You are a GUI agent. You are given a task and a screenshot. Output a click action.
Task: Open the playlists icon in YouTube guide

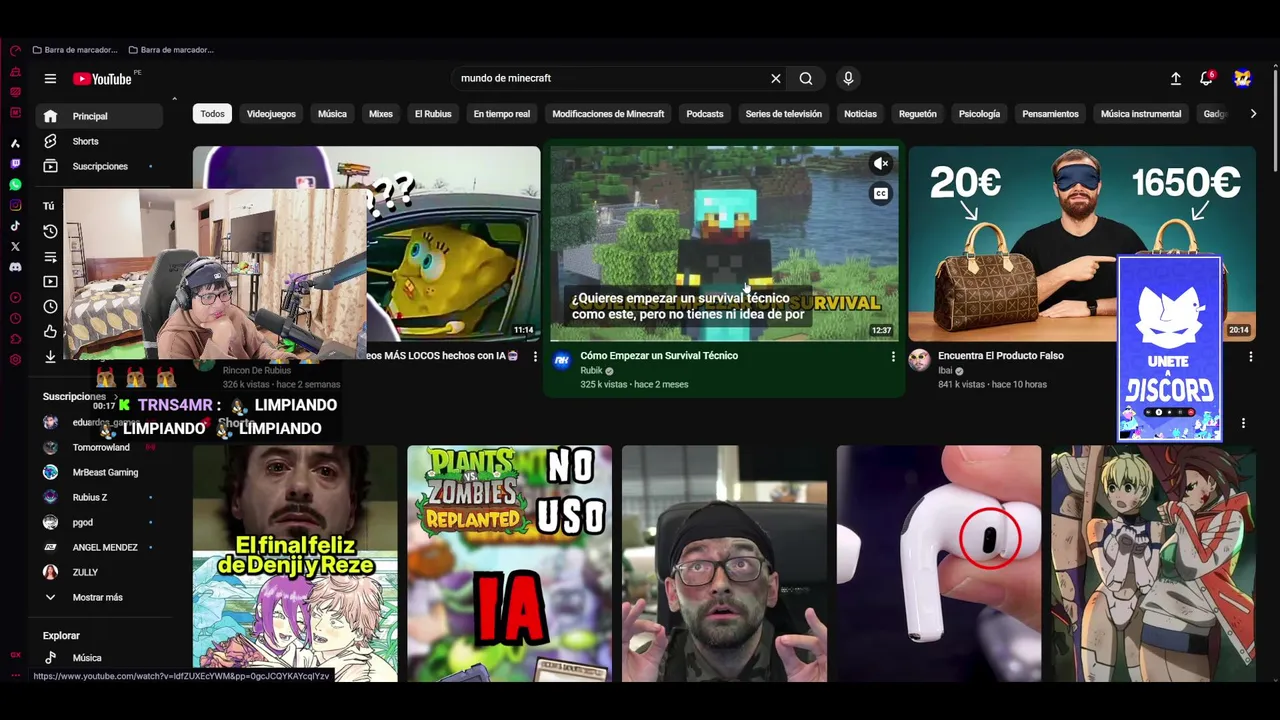50,257
